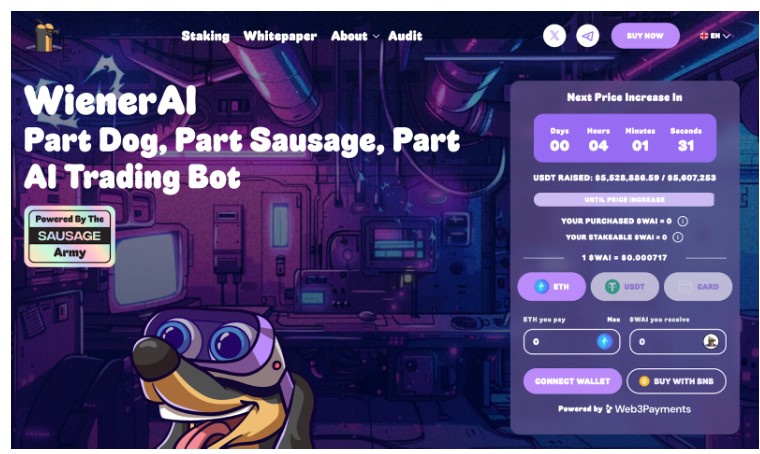
Task: Click the Buy With BNB button
Action: point(677,381)
